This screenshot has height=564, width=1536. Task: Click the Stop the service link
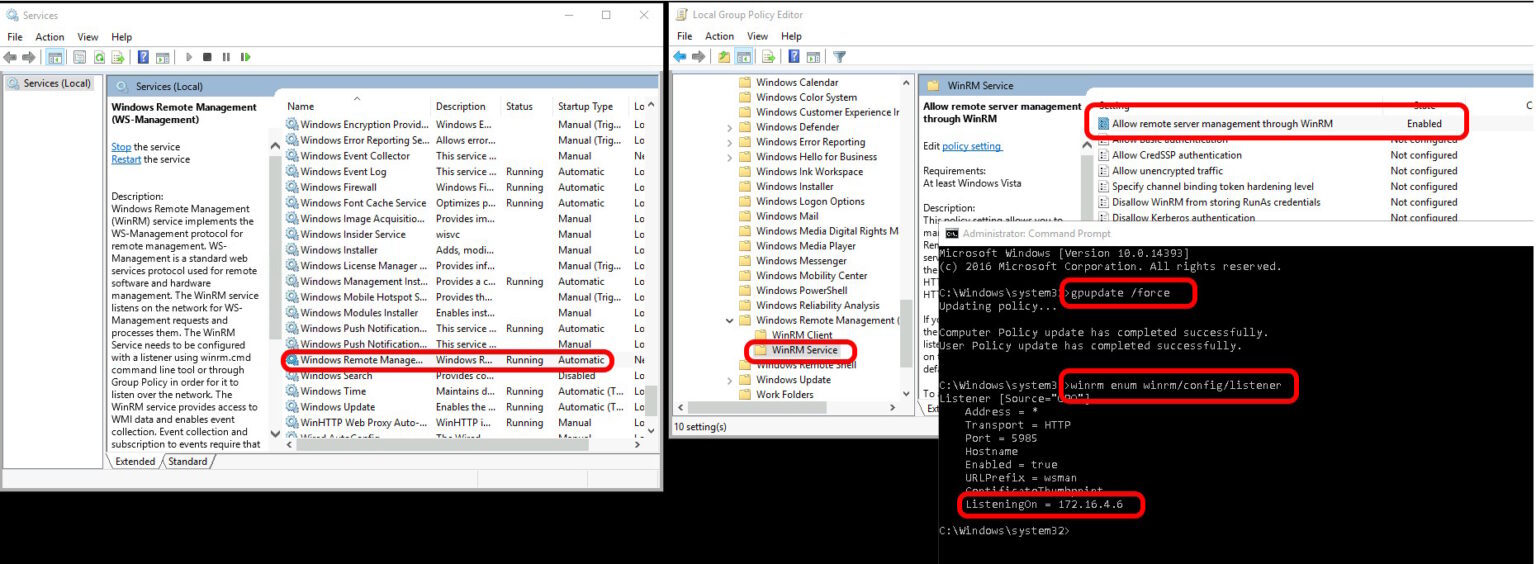pos(121,147)
